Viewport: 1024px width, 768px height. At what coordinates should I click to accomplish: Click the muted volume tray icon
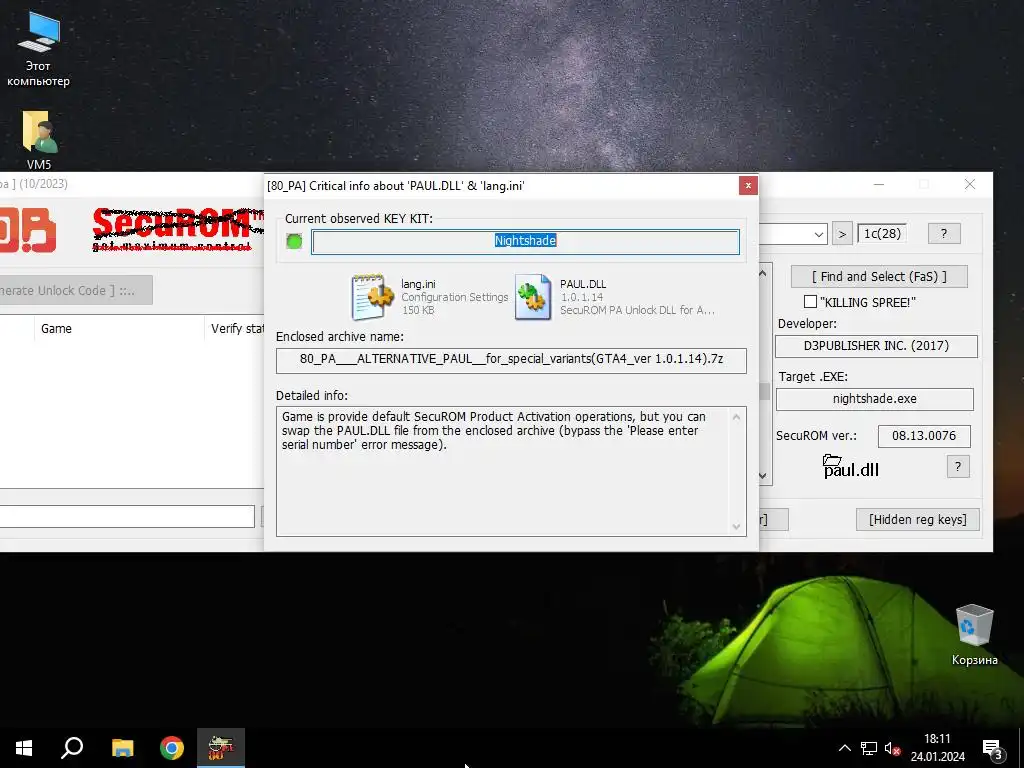(892, 748)
